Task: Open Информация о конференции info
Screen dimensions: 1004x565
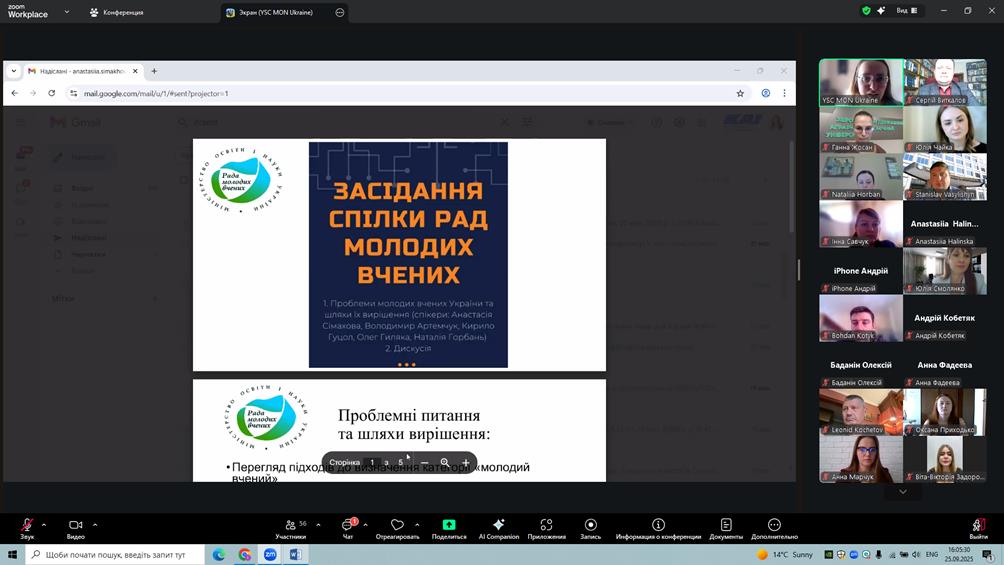Action: [x=658, y=526]
